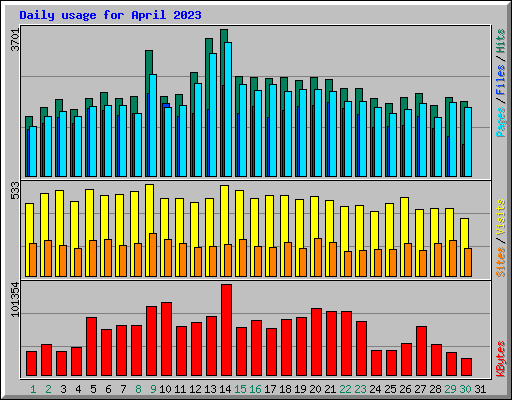The height and width of the screenshot is (400, 512).
Task: Select day label 27 on the x-axis
Action: pyautogui.click(x=420, y=389)
